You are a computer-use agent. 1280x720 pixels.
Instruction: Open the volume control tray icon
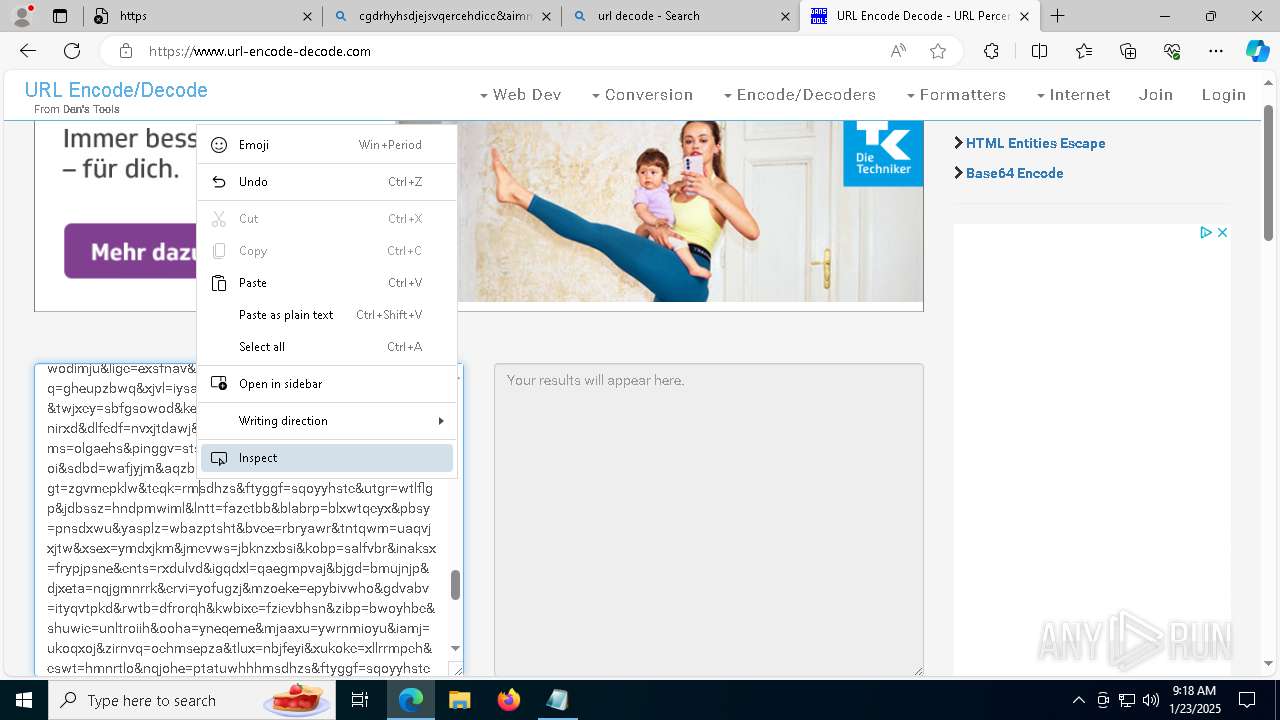click(x=1151, y=700)
